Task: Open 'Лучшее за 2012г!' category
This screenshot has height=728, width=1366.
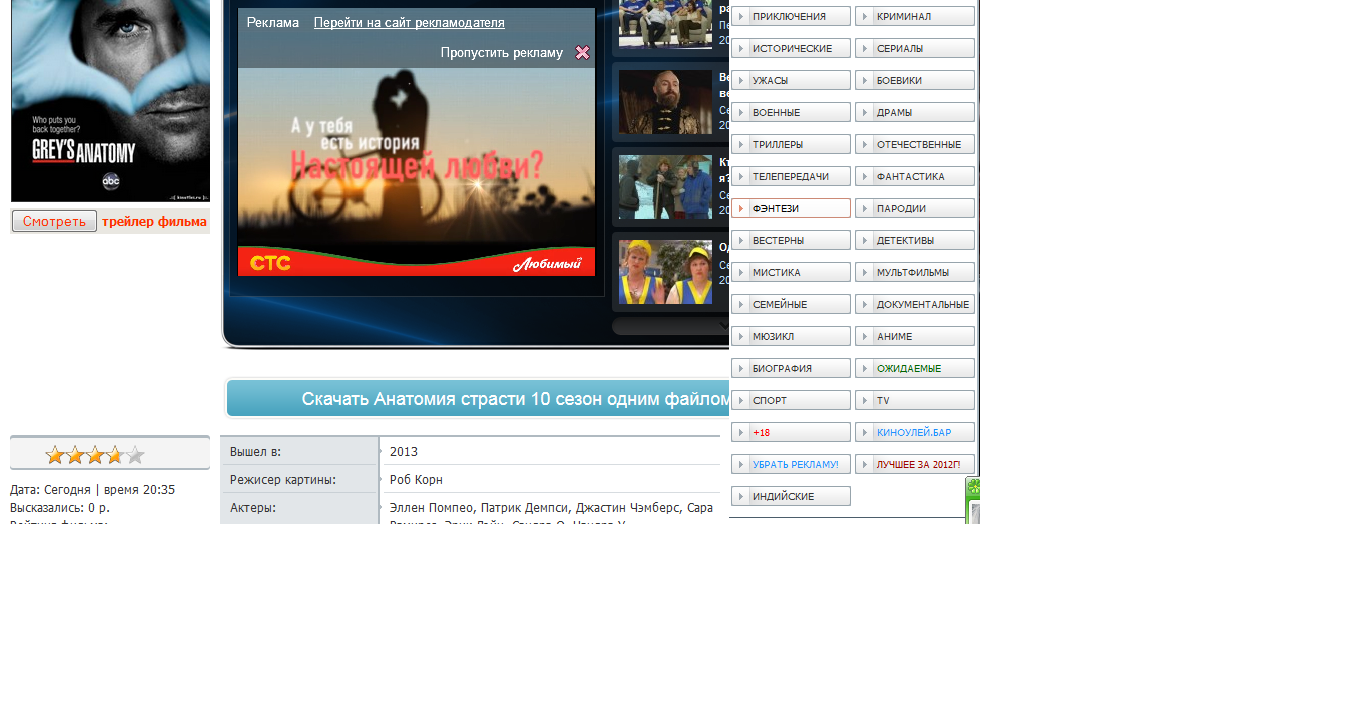Action: pyautogui.click(x=915, y=465)
